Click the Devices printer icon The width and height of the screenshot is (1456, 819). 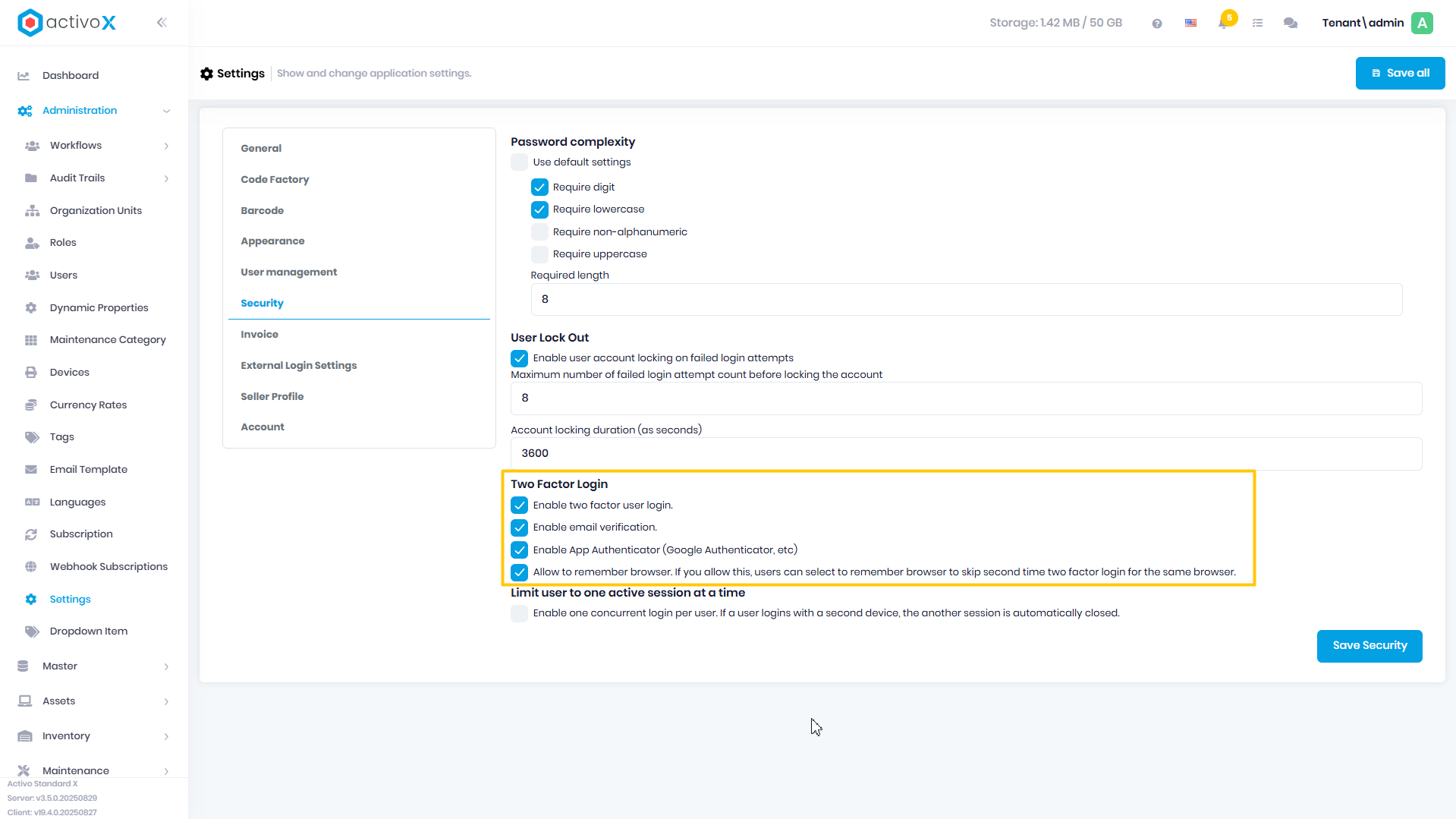pyautogui.click(x=31, y=373)
